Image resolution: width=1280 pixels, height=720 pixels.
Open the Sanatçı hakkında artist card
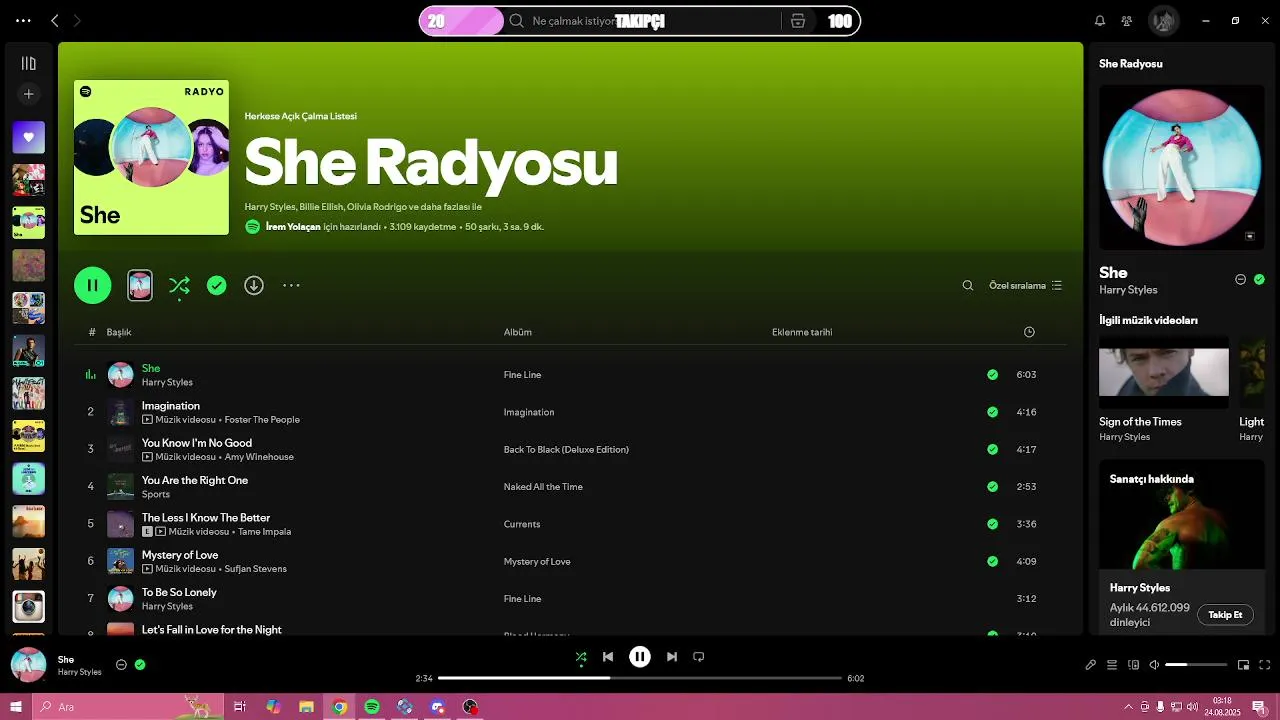(x=1182, y=545)
